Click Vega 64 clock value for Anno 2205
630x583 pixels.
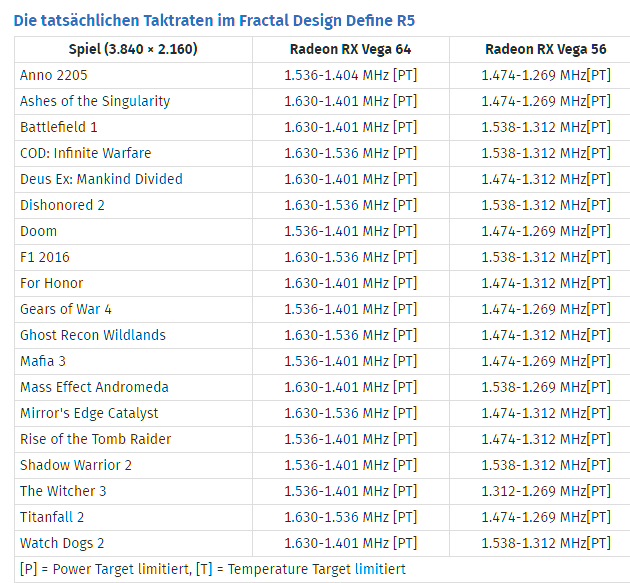350,75
